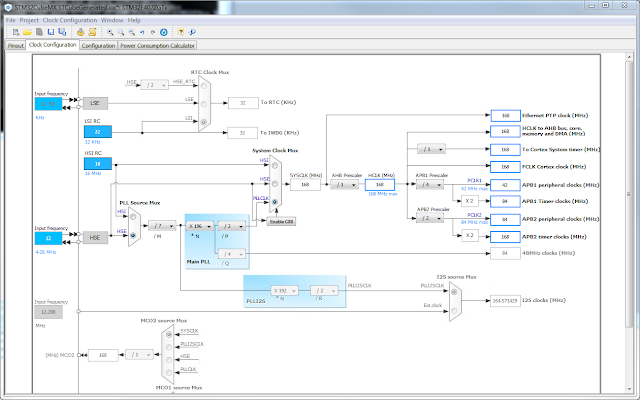Select LSE in the RTC Clock Mux
This screenshot has height=400, width=640.
click(203, 104)
